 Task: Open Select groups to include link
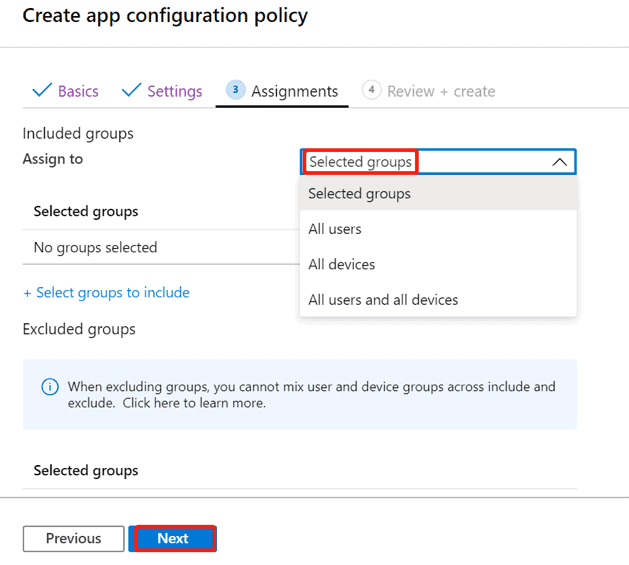point(106,293)
